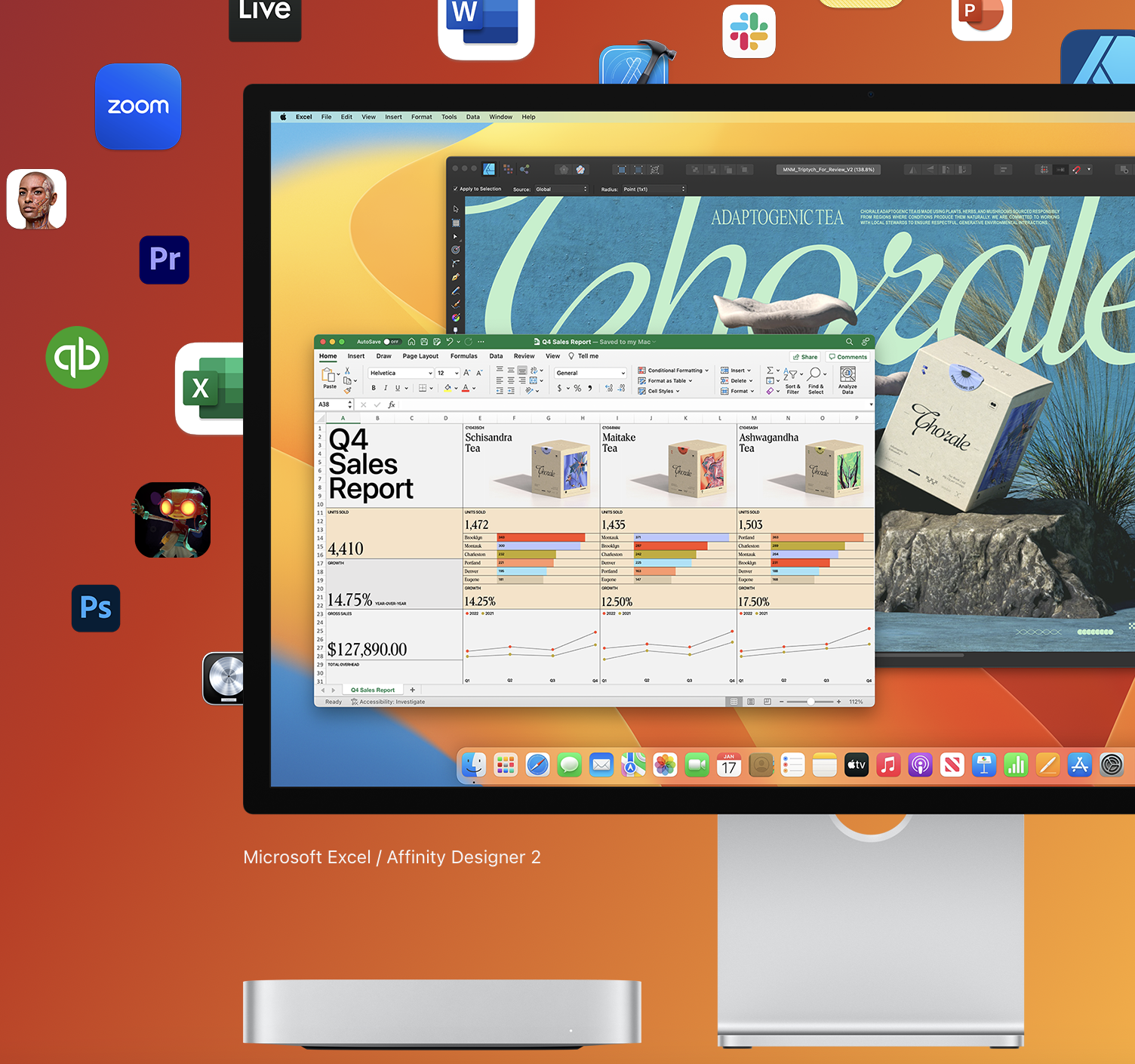Toggle the AutoSave switch in Excel
Image resolution: width=1135 pixels, height=1064 pixels.
392,342
